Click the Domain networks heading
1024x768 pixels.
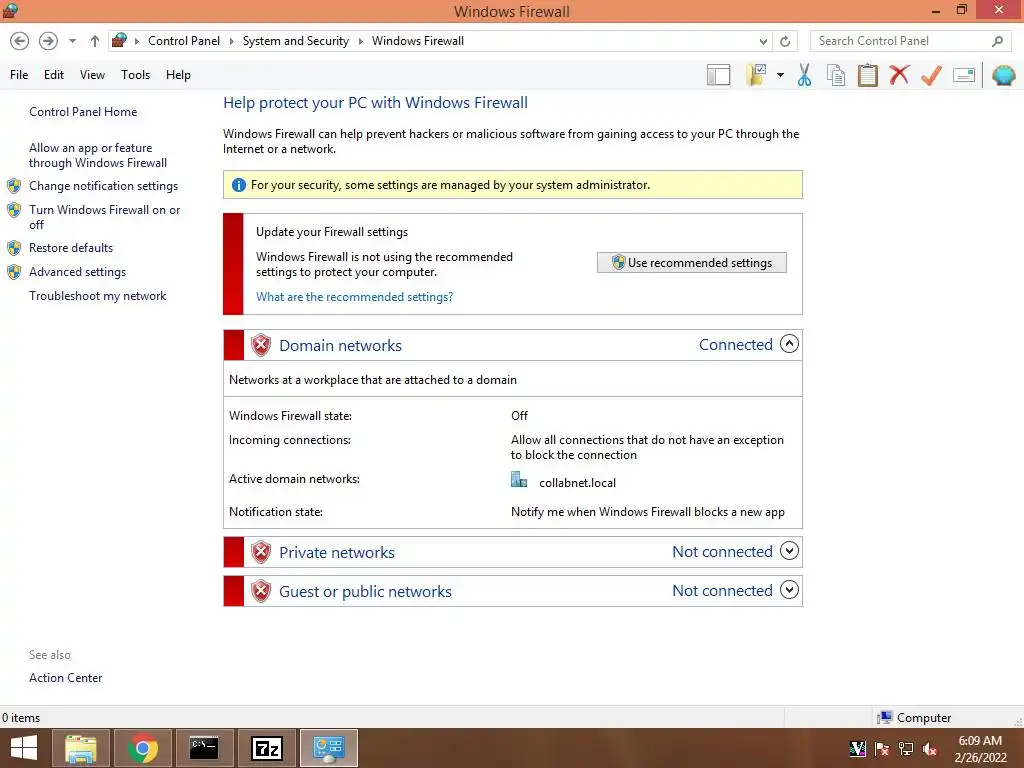(x=340, y=345)
